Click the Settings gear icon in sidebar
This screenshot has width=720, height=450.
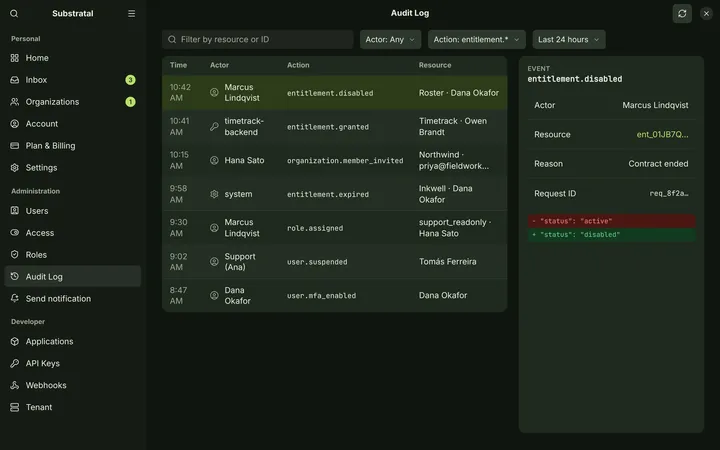click(x=15, y=168)
